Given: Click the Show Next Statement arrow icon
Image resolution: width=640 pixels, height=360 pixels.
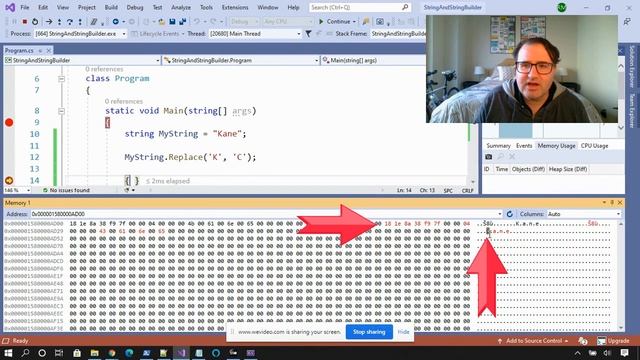Looking at the screenshot, I should (49, 22).
